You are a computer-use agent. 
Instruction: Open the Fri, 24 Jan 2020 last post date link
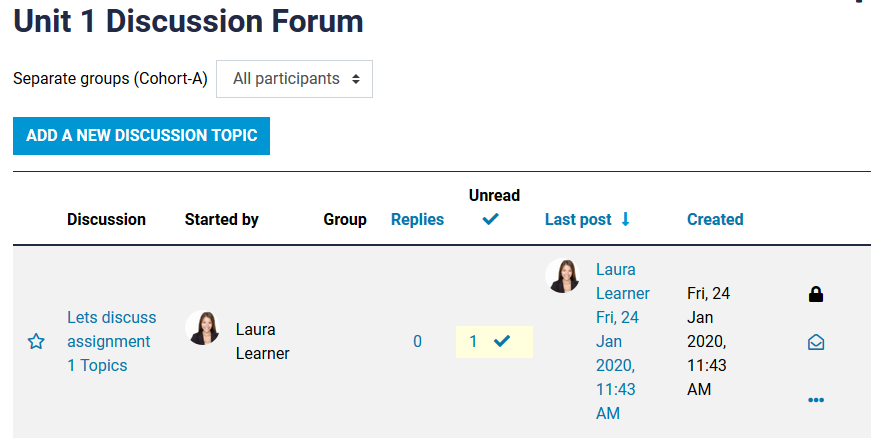[617, 365]
